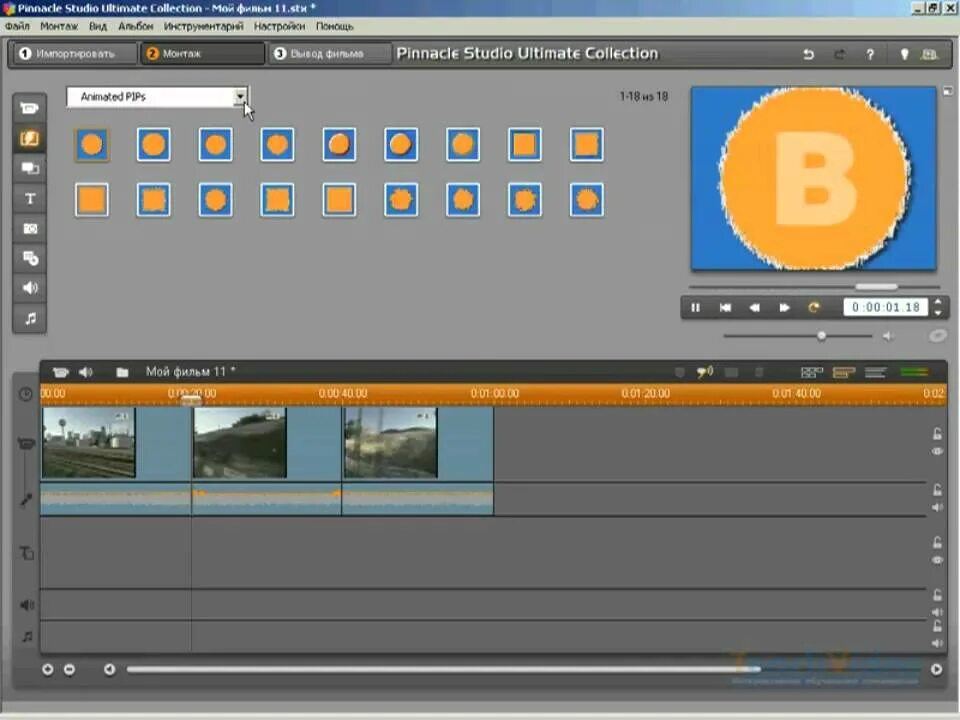The height and width of the screenshot is (720, 960).
Task: Expand the player to full screen
Action: pos(948,91)
